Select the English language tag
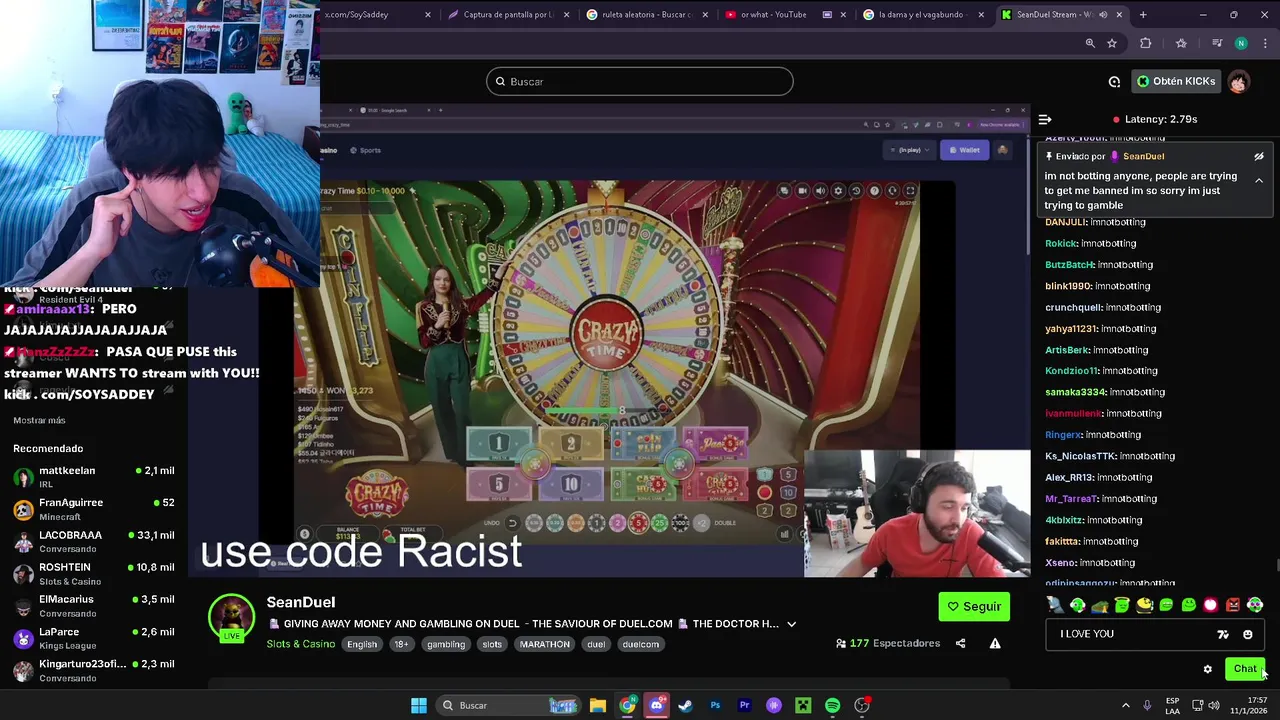The image size is (1280, 720). point(362,645)
